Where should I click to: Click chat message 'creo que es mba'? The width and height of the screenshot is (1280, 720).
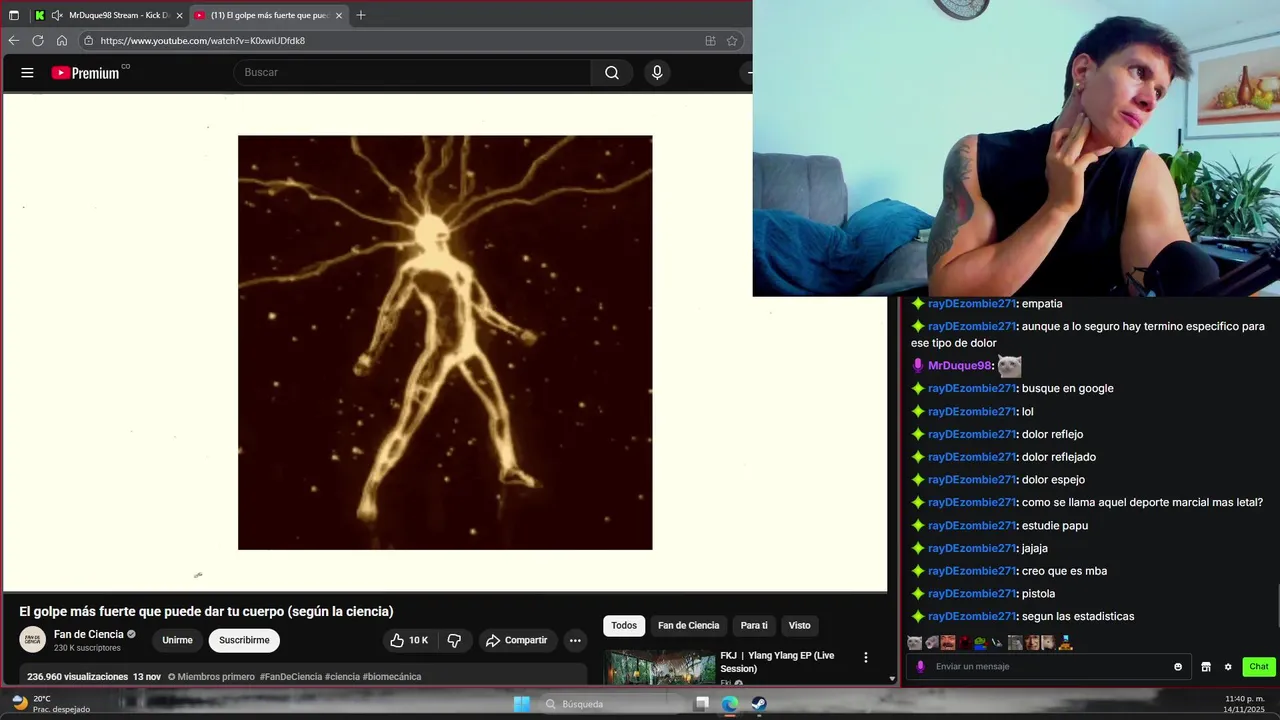1064,571
